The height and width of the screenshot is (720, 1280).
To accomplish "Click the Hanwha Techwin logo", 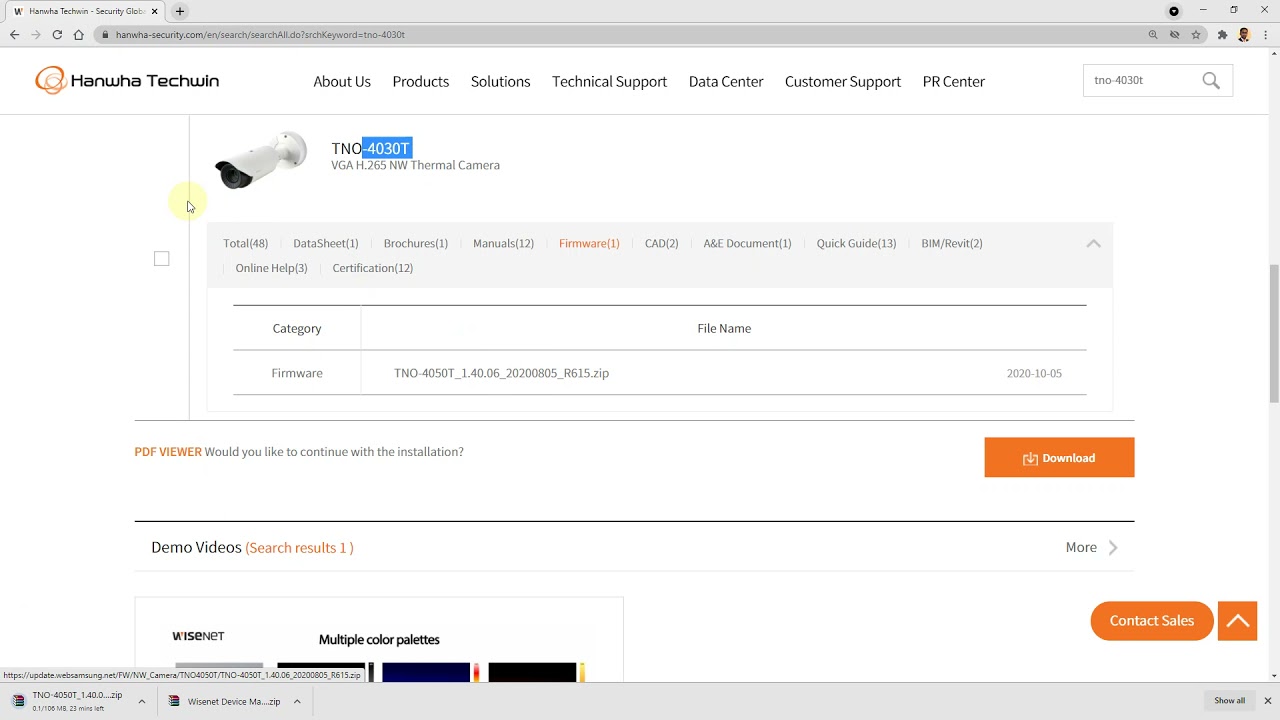I will pos(127,81).
